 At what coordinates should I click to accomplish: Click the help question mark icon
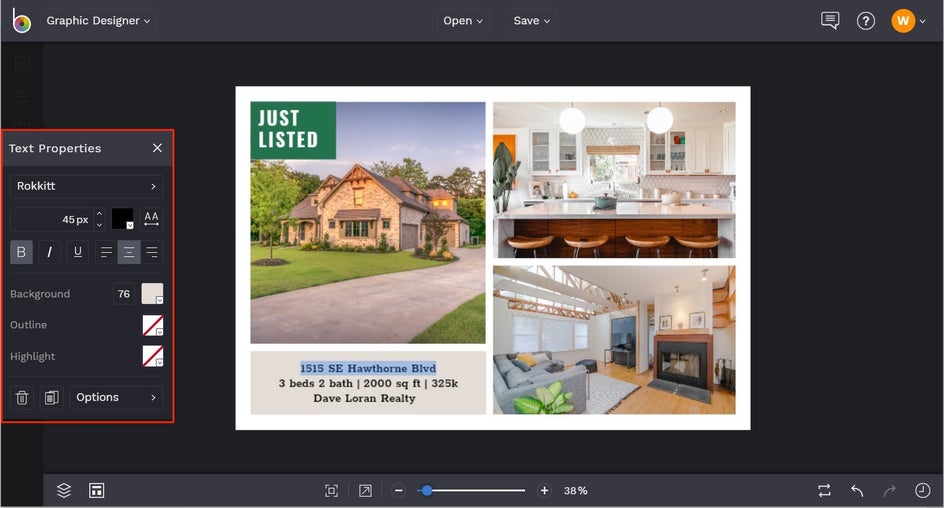click(866, 21)
